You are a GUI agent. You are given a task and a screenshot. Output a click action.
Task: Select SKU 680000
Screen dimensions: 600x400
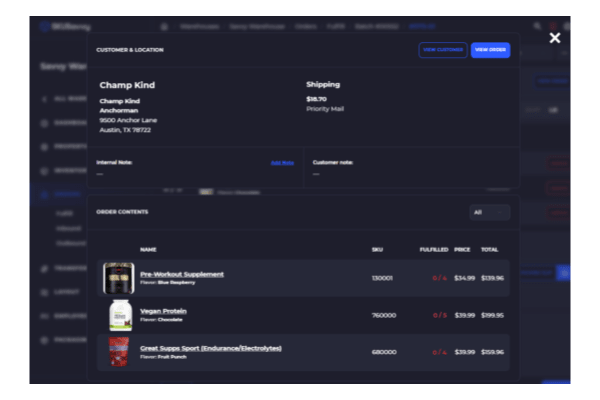(384, 352)
